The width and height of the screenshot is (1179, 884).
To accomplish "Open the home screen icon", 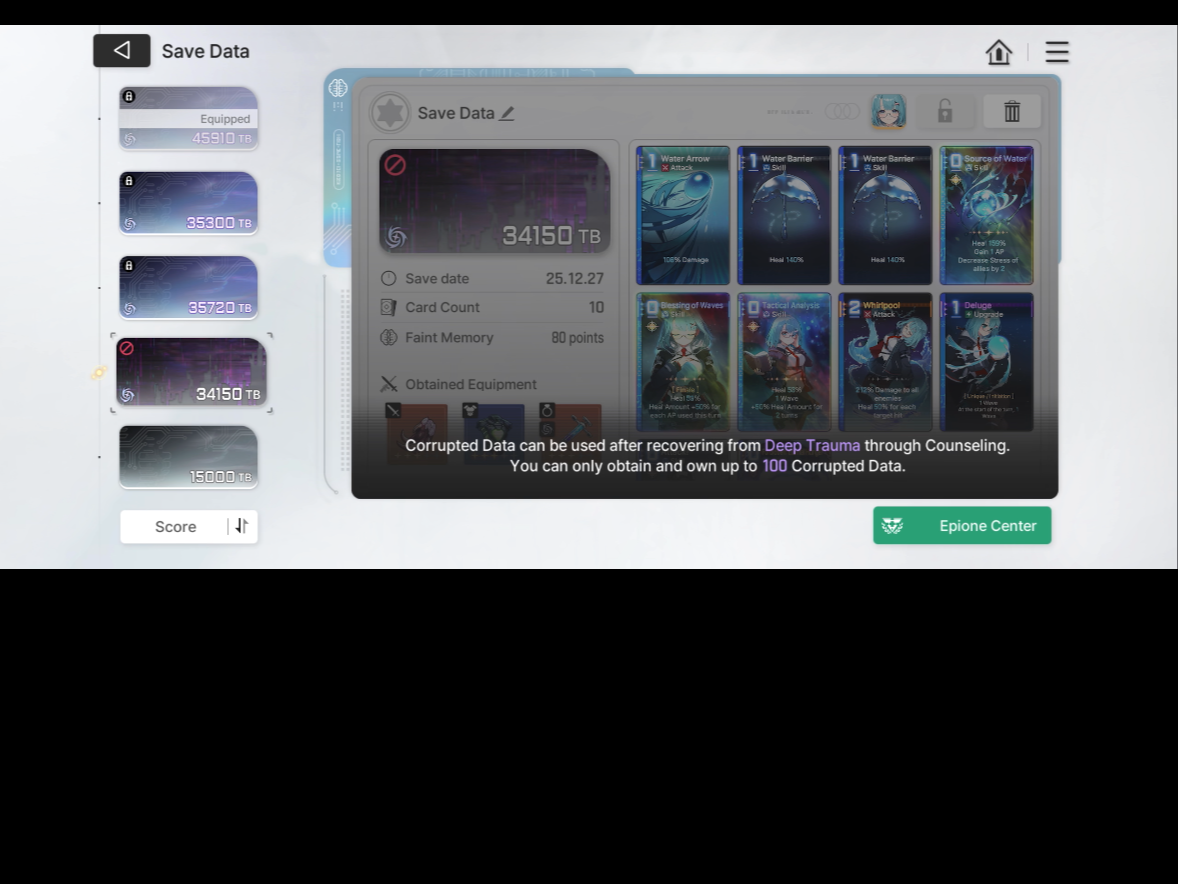I will coord(998,52).
